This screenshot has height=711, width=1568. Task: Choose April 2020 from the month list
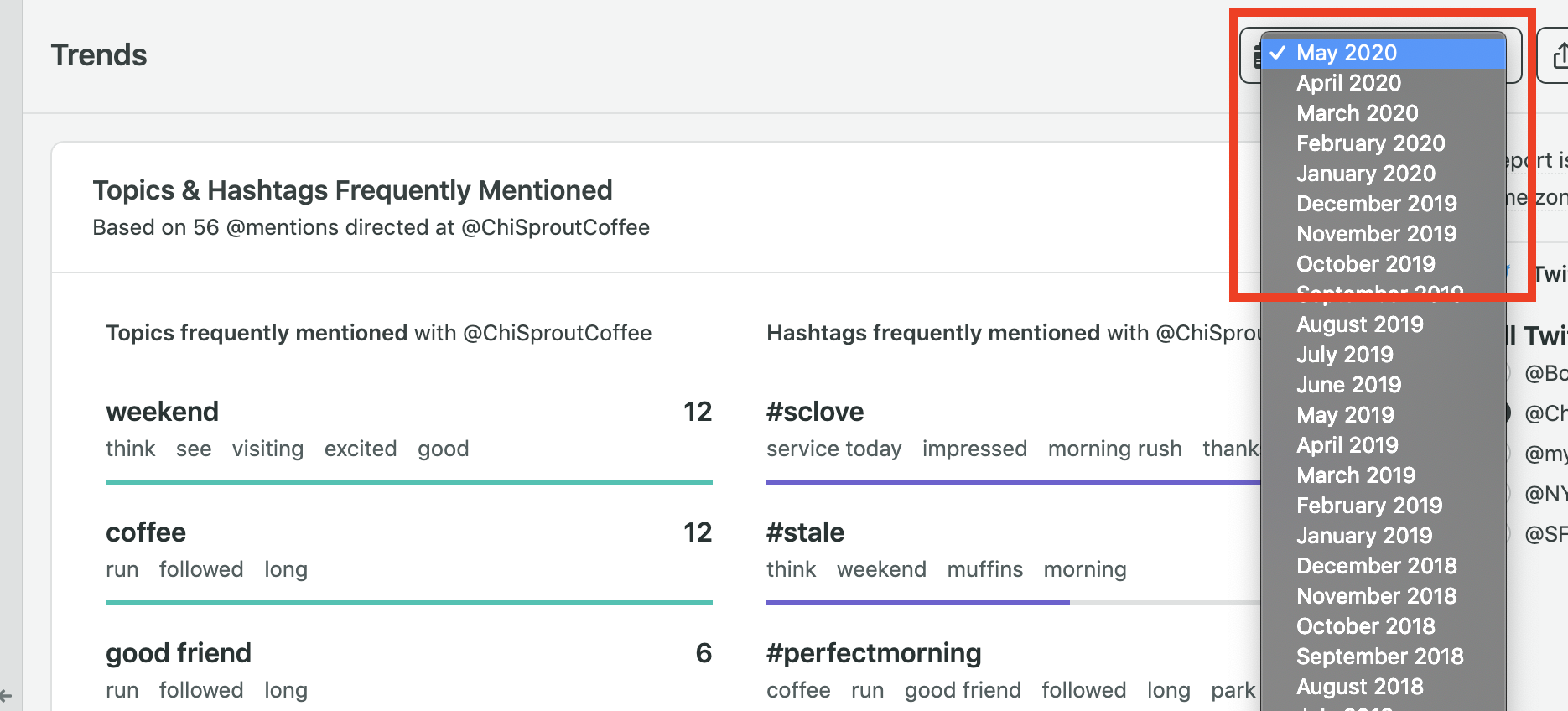[1348, 83]
